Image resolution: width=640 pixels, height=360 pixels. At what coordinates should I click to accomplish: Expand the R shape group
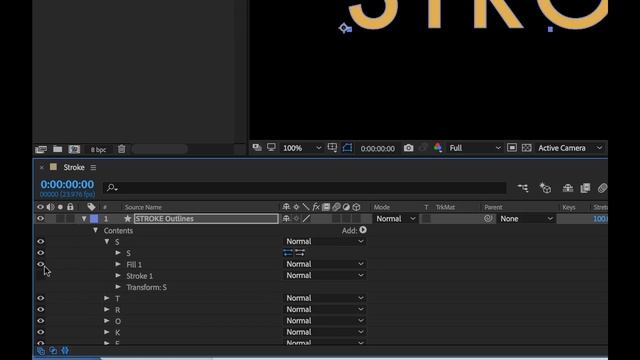(107, 310)
